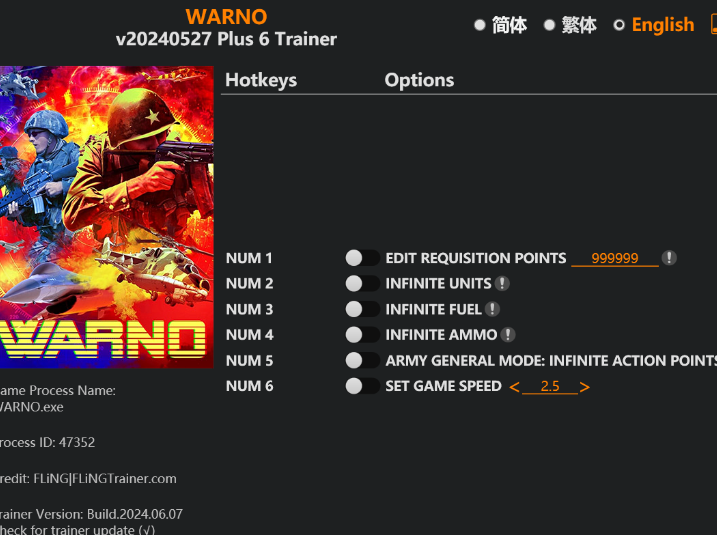Click info icon next to Infinite Units
This screenshot has width=717, height=535.
click(502, 284)
